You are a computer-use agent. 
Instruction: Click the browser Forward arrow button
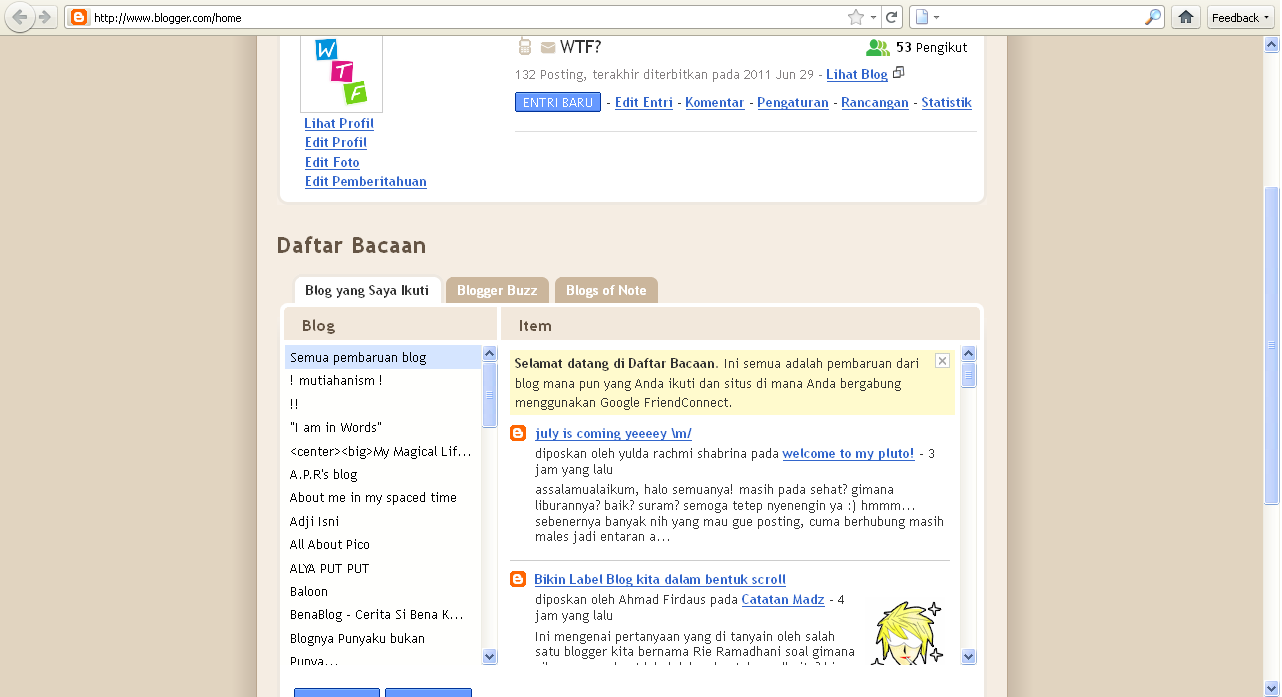(x=44, y=17)
